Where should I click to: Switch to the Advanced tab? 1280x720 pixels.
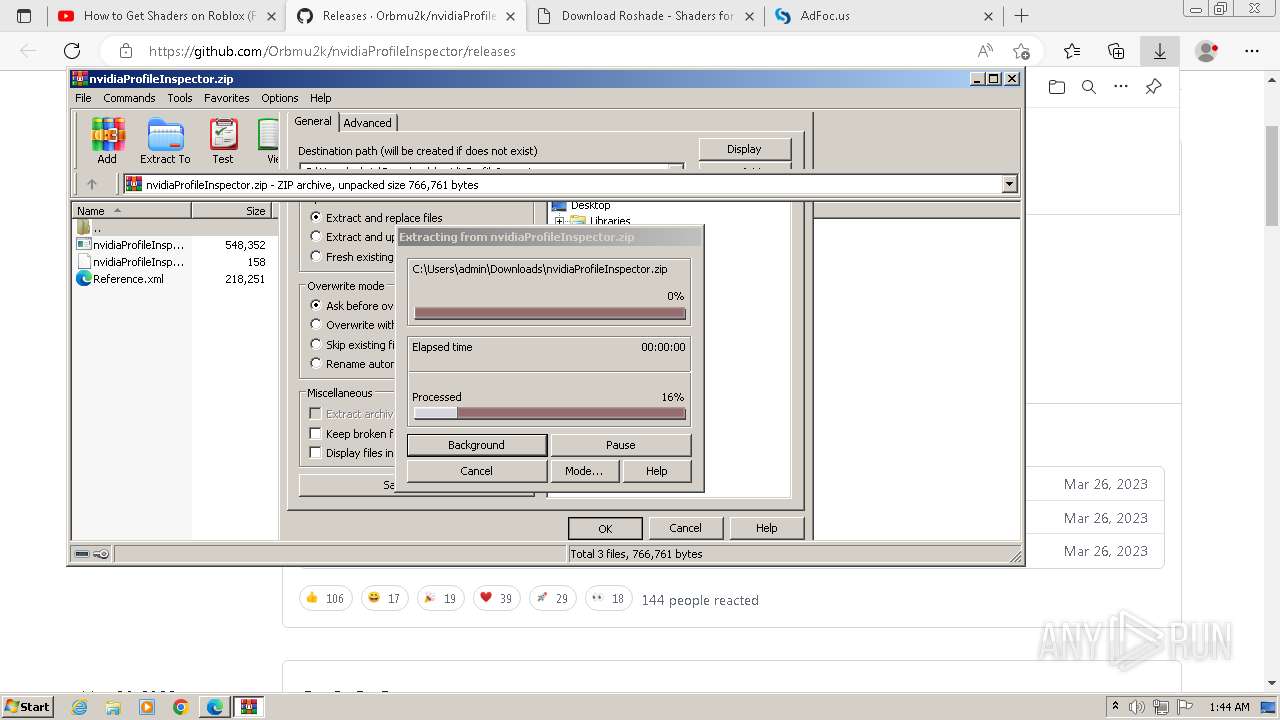(x=368, y=123)
